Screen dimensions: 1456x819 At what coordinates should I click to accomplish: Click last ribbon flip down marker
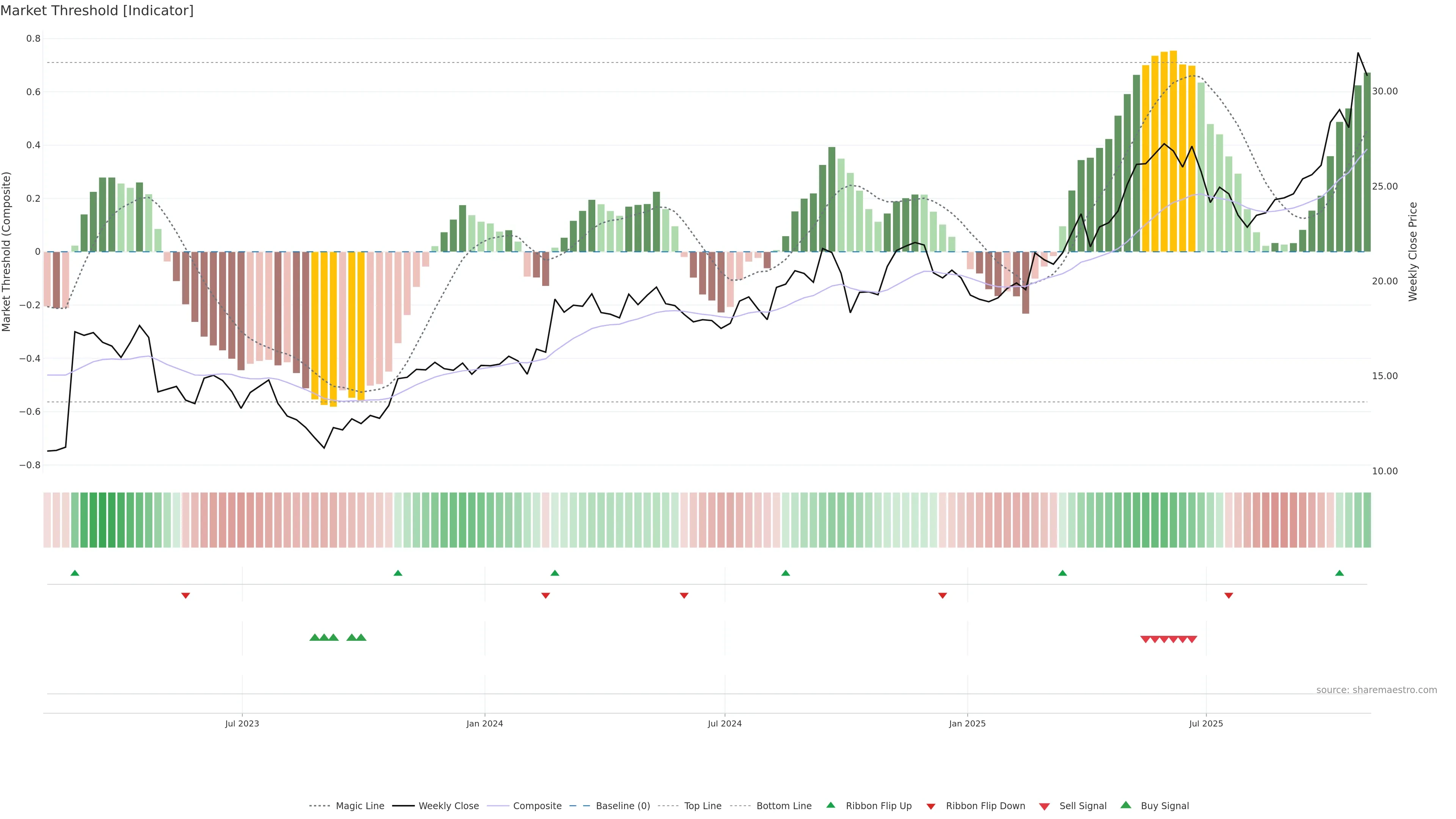[x=1229, y=596]
